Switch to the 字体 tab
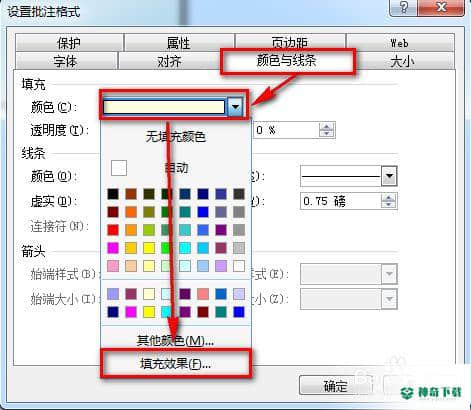471x410 pixels. tap(66, 61)
